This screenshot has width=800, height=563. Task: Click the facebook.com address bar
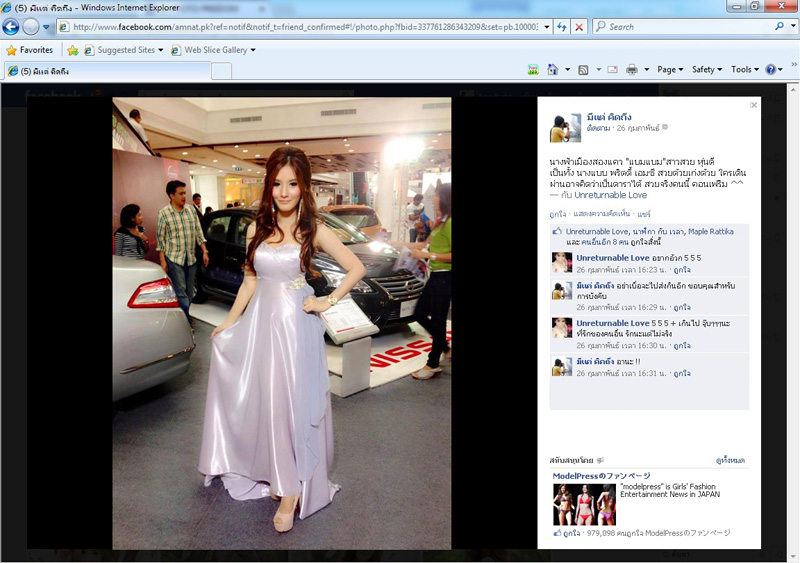(299, 27)
